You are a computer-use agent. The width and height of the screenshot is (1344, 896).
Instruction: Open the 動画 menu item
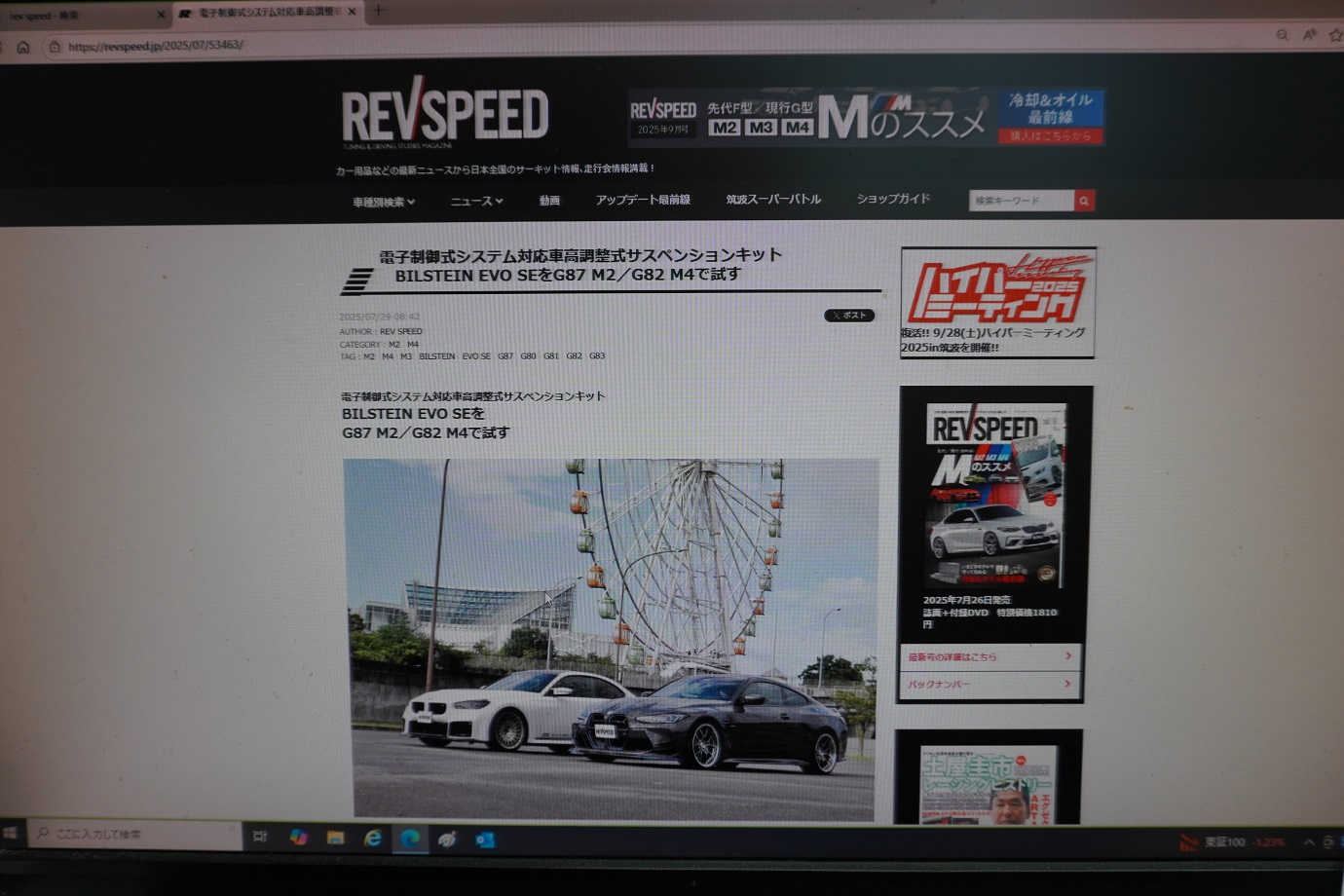click(x=549, y=201)
